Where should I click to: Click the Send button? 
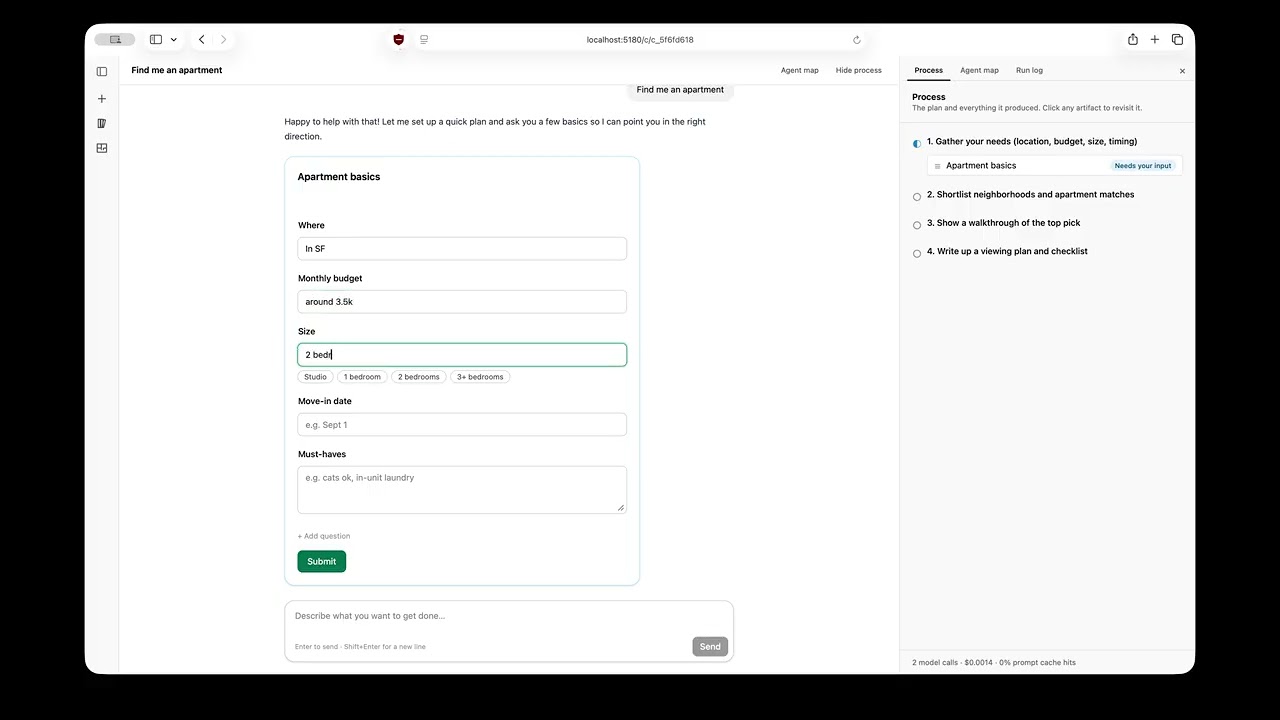[710, 647]
